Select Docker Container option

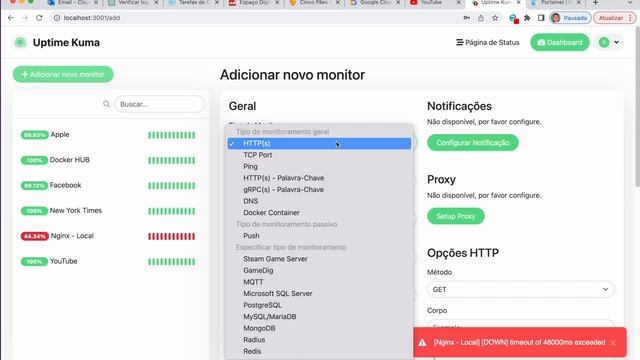click(x=319, y=213)
